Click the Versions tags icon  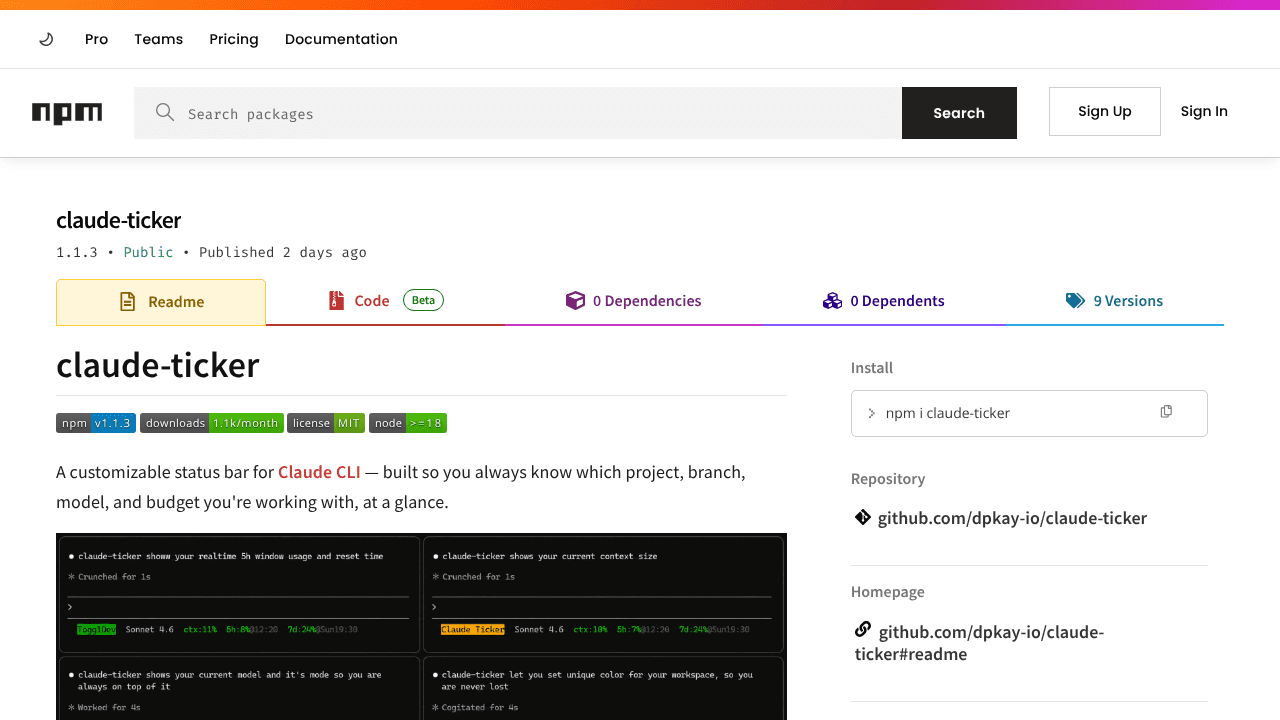[x=1075, y=300]
